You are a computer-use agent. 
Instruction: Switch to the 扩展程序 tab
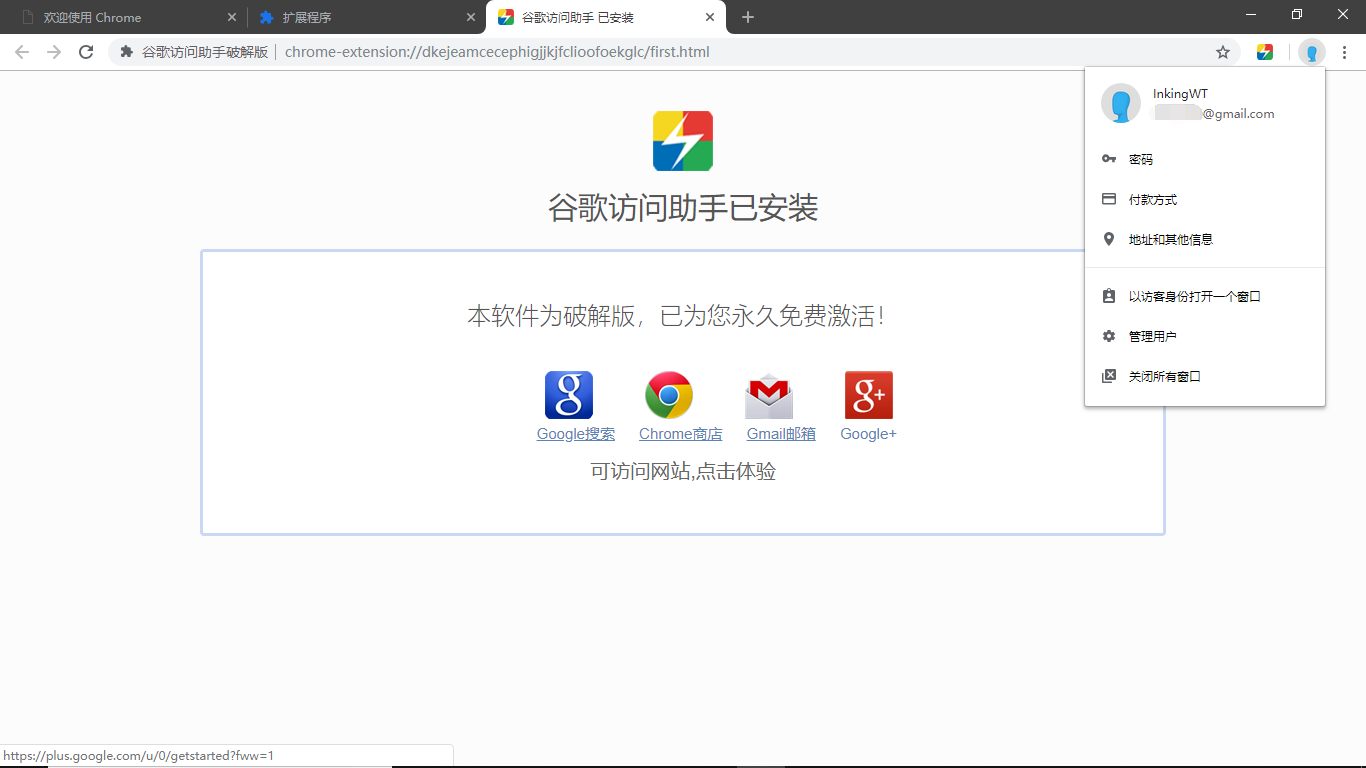coord(367,17)
